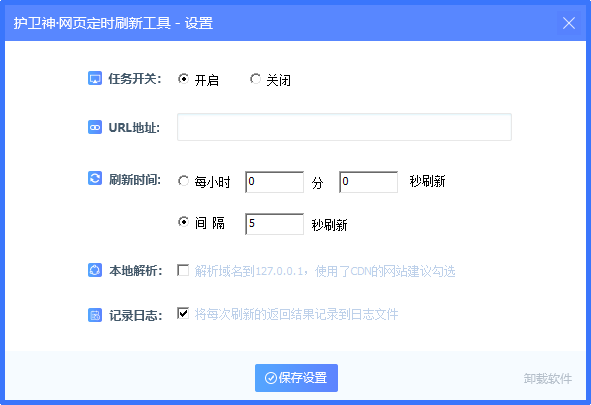Screen dimensions: 591x405
Task: Click the record log (记录日志) icon
Action: point(95,315)
